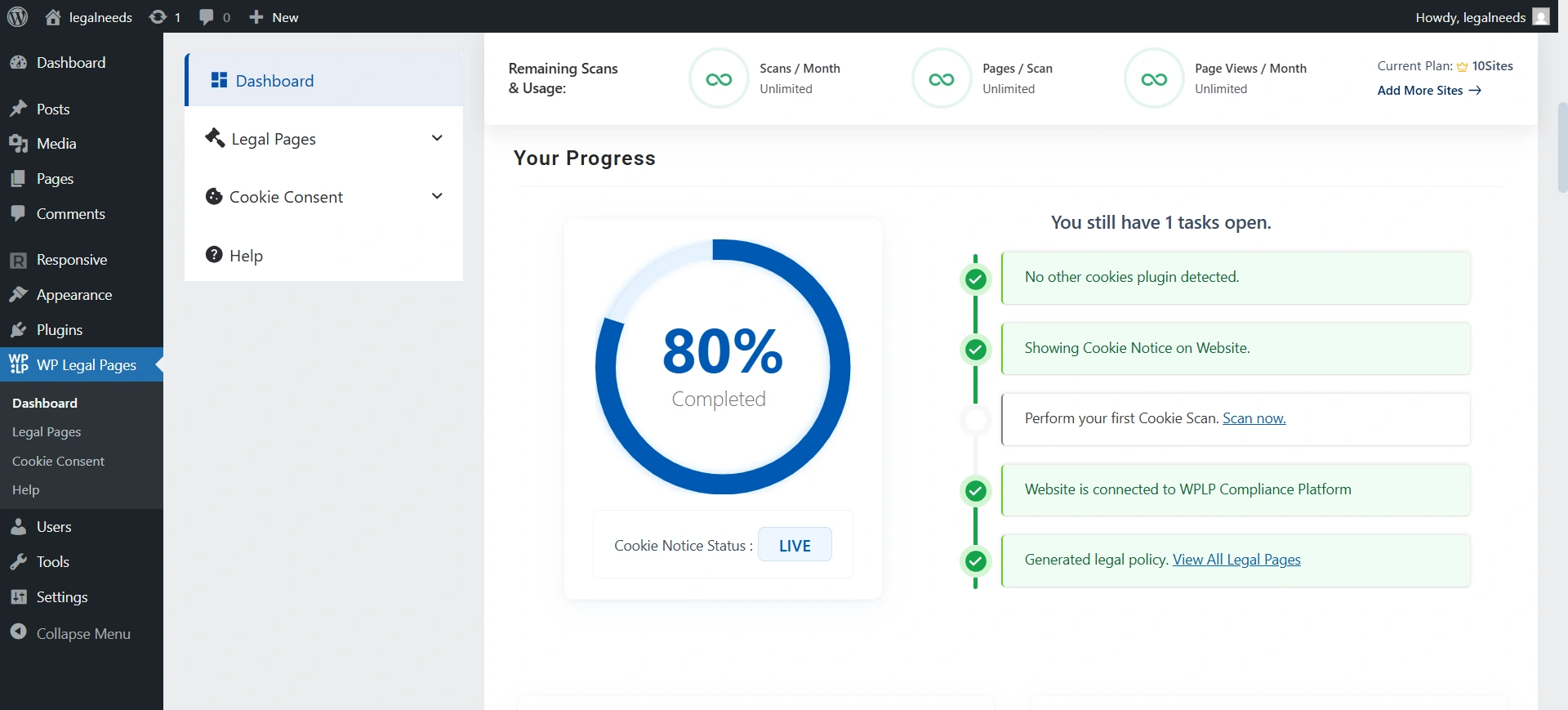Click the Legal Pages gavel icon
This screenshot has height=710, width=1568.
pos(215,138)
